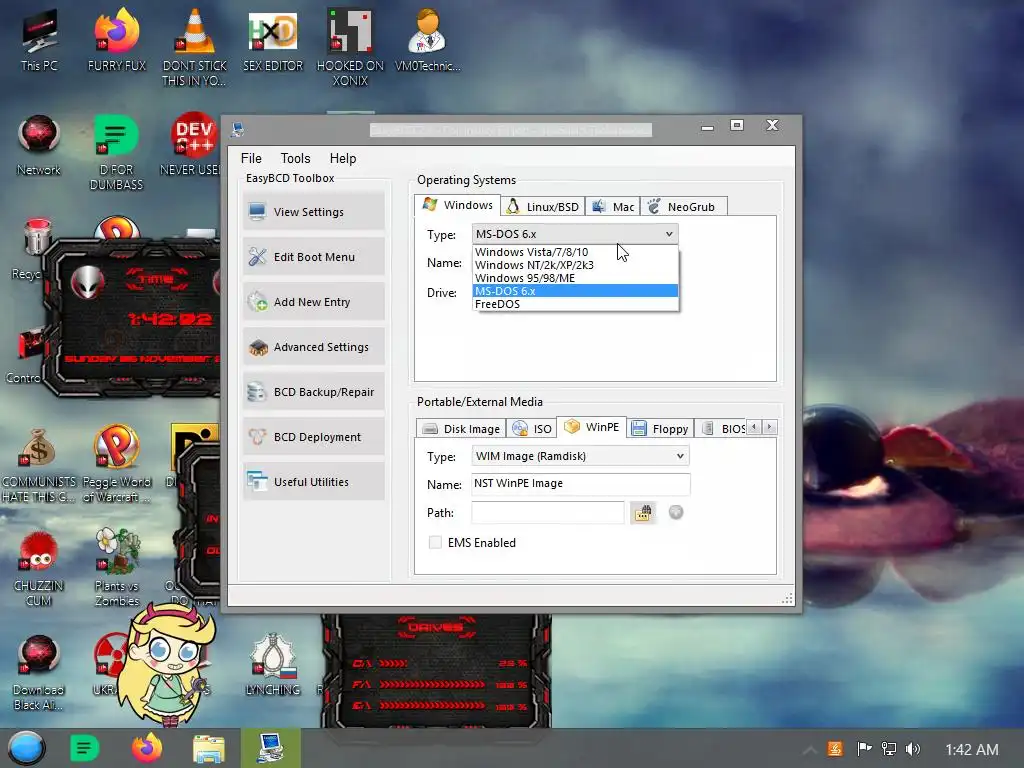
Task: Open the File menu
Action: pos(251,158)
